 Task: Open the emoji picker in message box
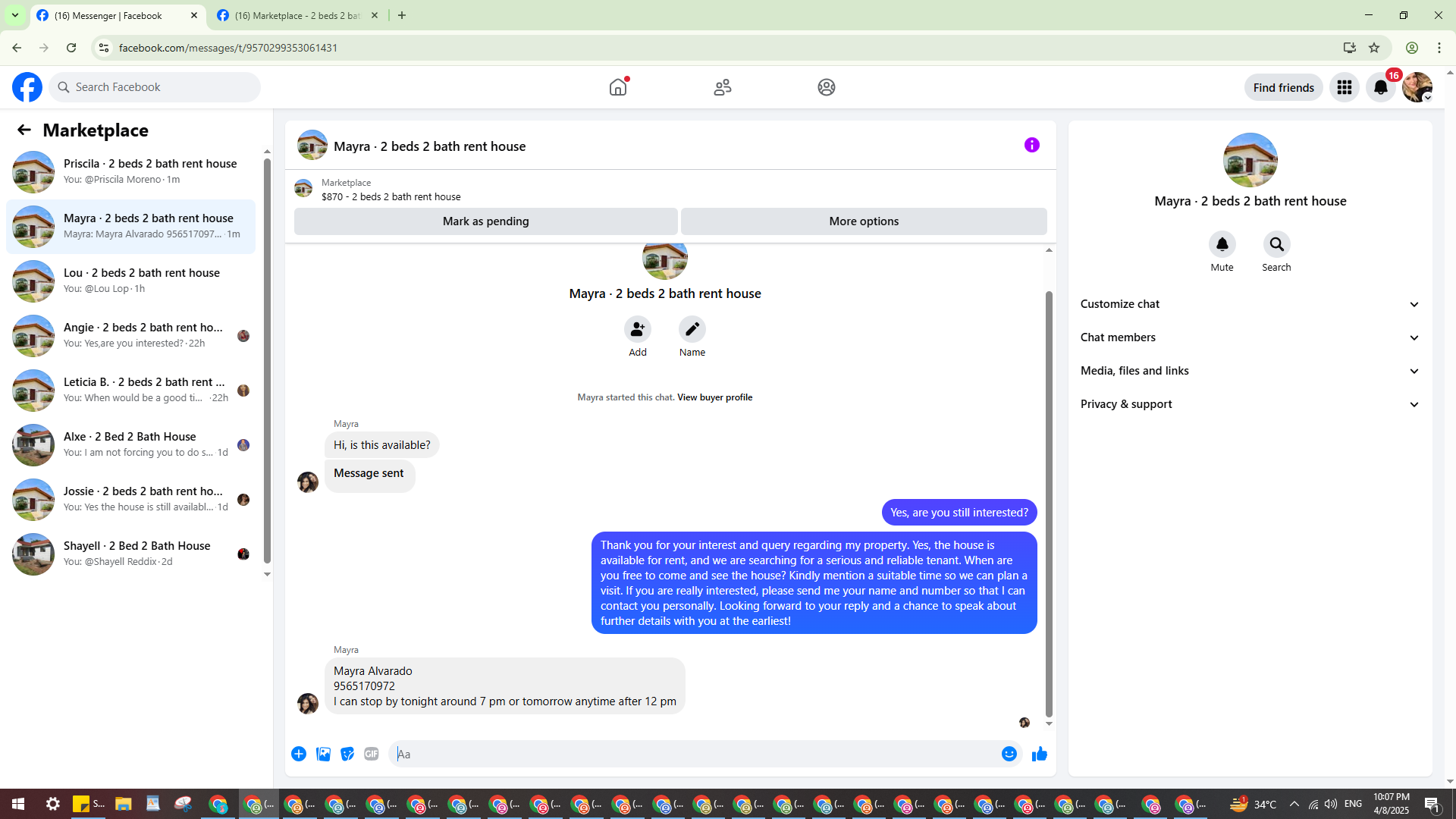[1009, 754]
